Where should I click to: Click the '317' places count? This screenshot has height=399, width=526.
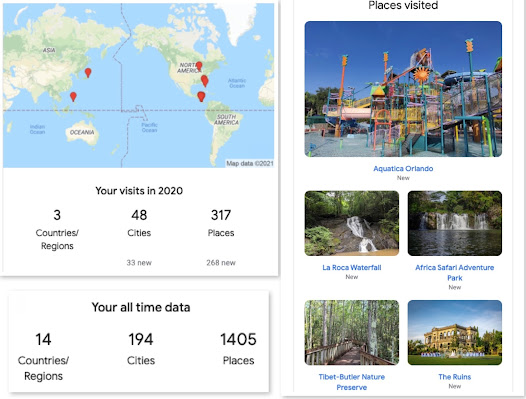click(221, 215)
